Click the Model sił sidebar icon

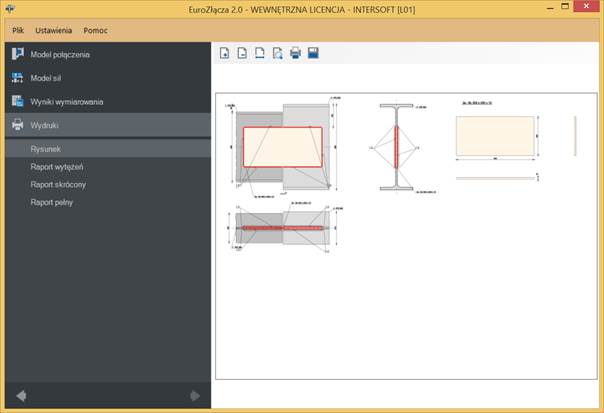point(17,78)
